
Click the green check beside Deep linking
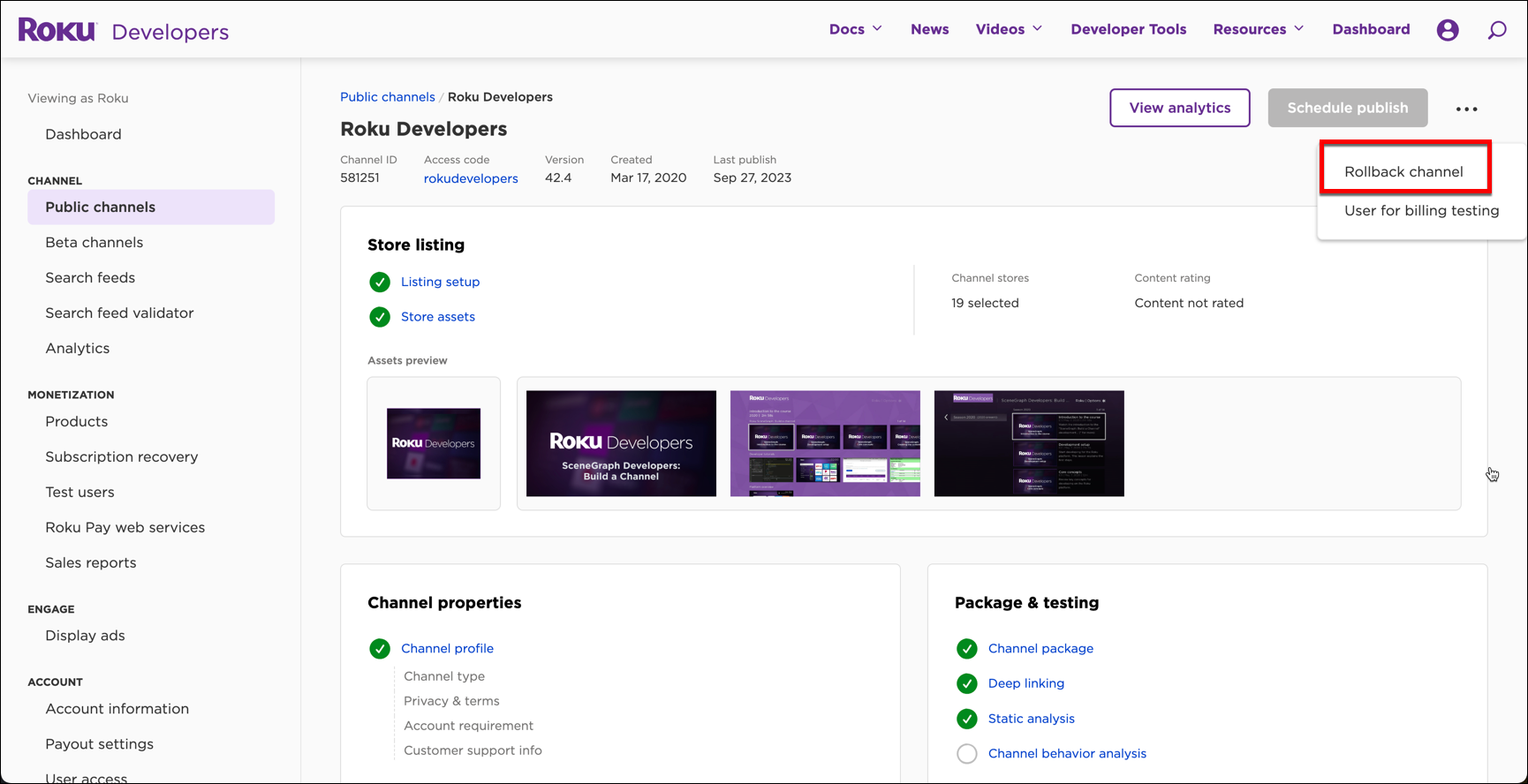[x=967, y=683]
